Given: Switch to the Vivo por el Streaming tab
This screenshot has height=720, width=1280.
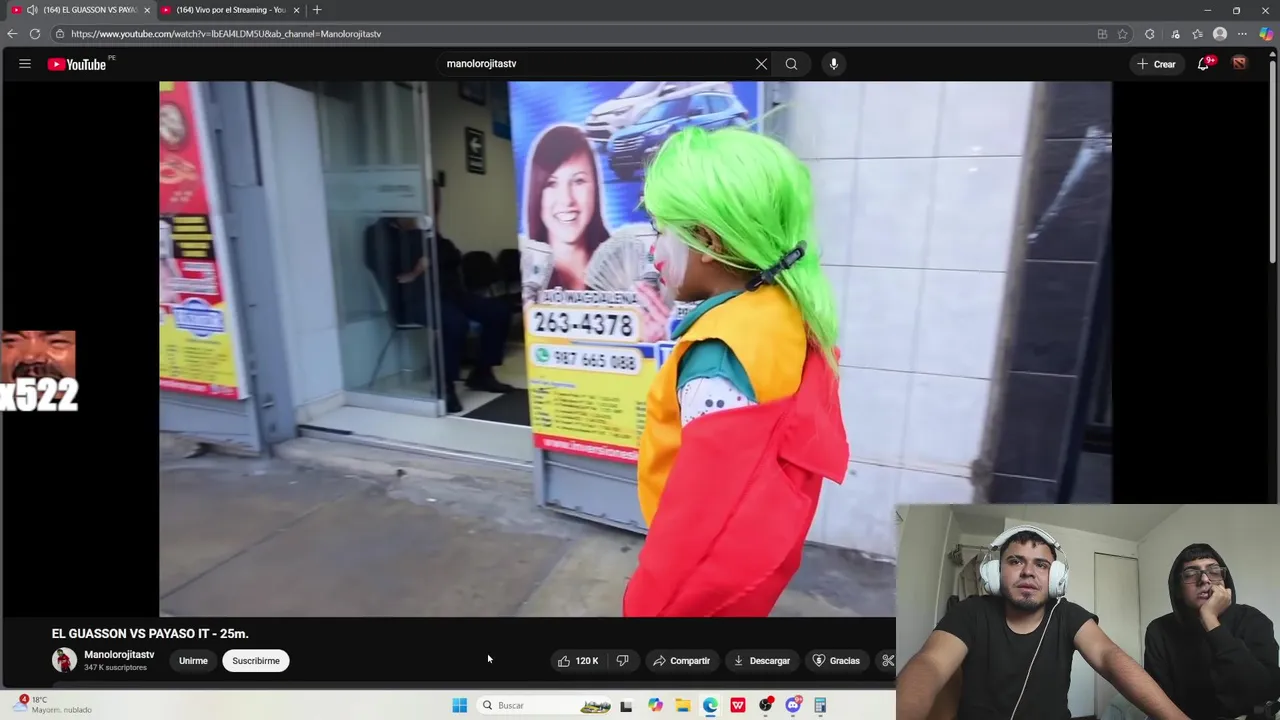Looking at the screenshot, I should [230, 10].
